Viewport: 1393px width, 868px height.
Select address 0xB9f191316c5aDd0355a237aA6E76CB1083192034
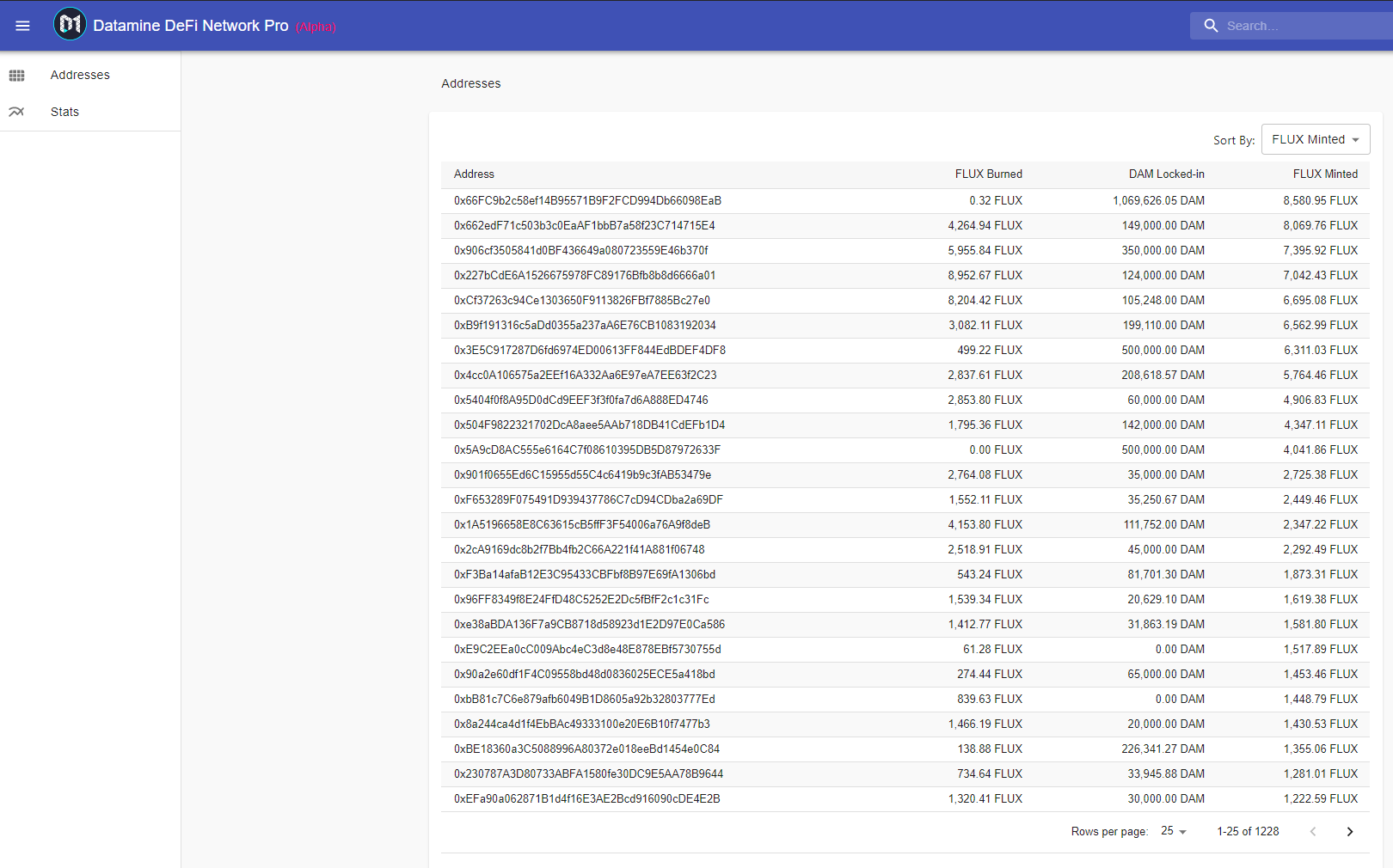coord(585,326)
